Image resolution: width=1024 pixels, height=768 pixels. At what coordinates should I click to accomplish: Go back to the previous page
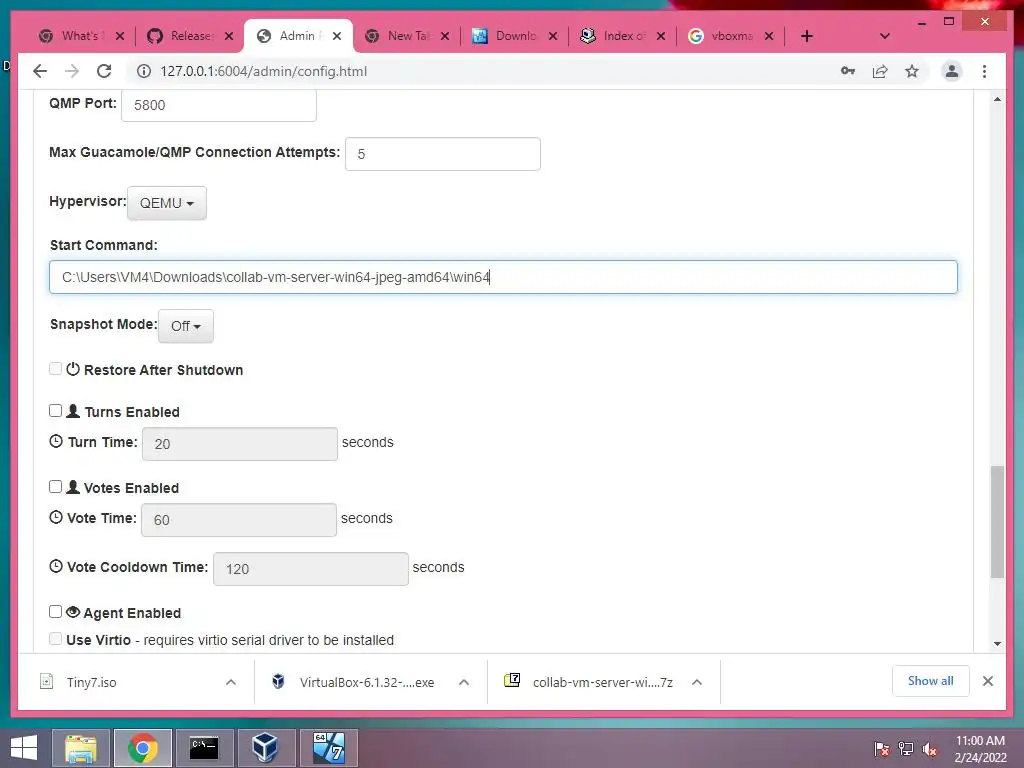click(40, 71)
